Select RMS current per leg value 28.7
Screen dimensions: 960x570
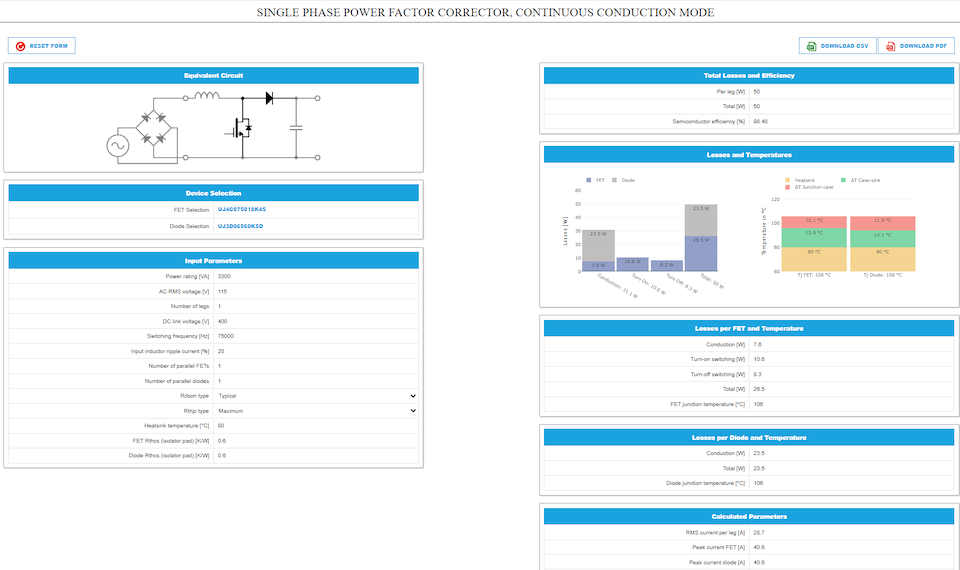coord(759,533)
